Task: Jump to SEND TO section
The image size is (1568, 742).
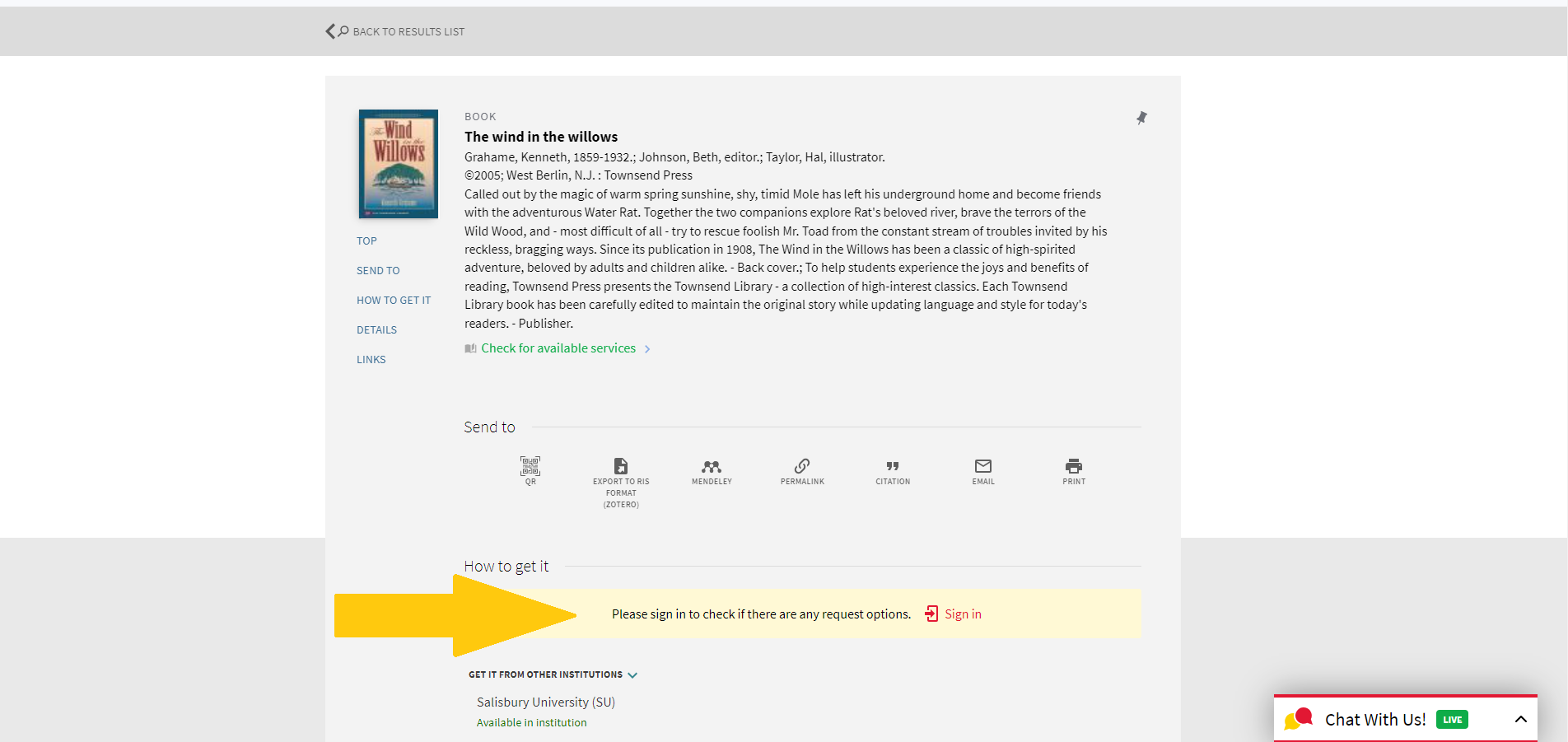Action: coord(378,271)
